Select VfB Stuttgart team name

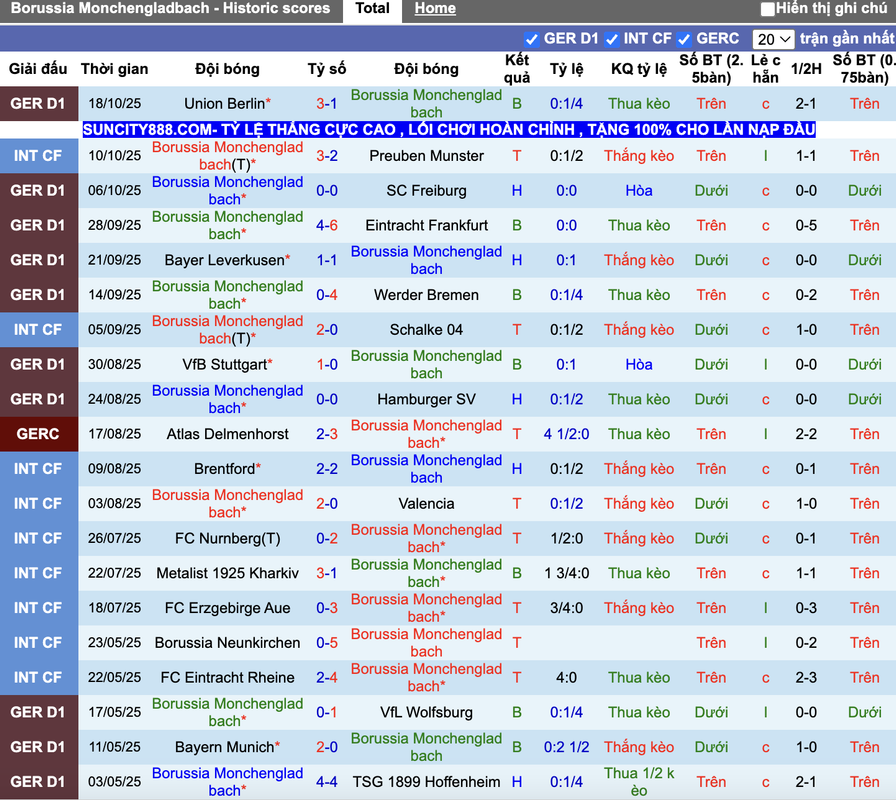227,365
